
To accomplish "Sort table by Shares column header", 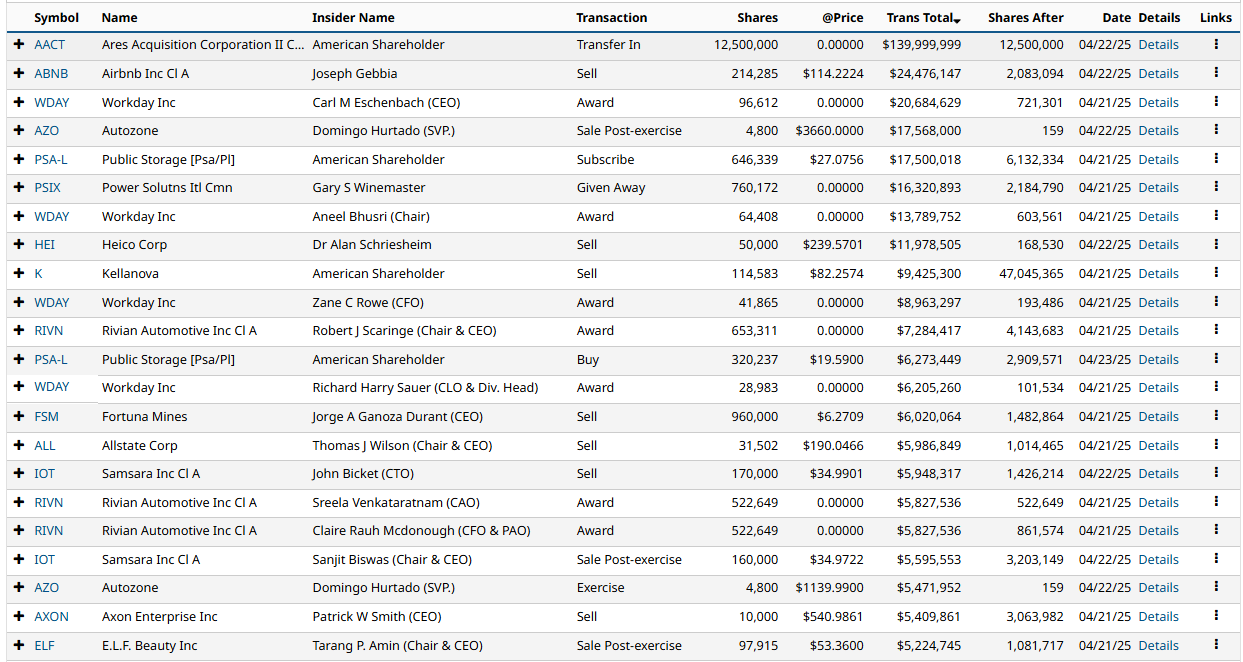I will (757, 17).
